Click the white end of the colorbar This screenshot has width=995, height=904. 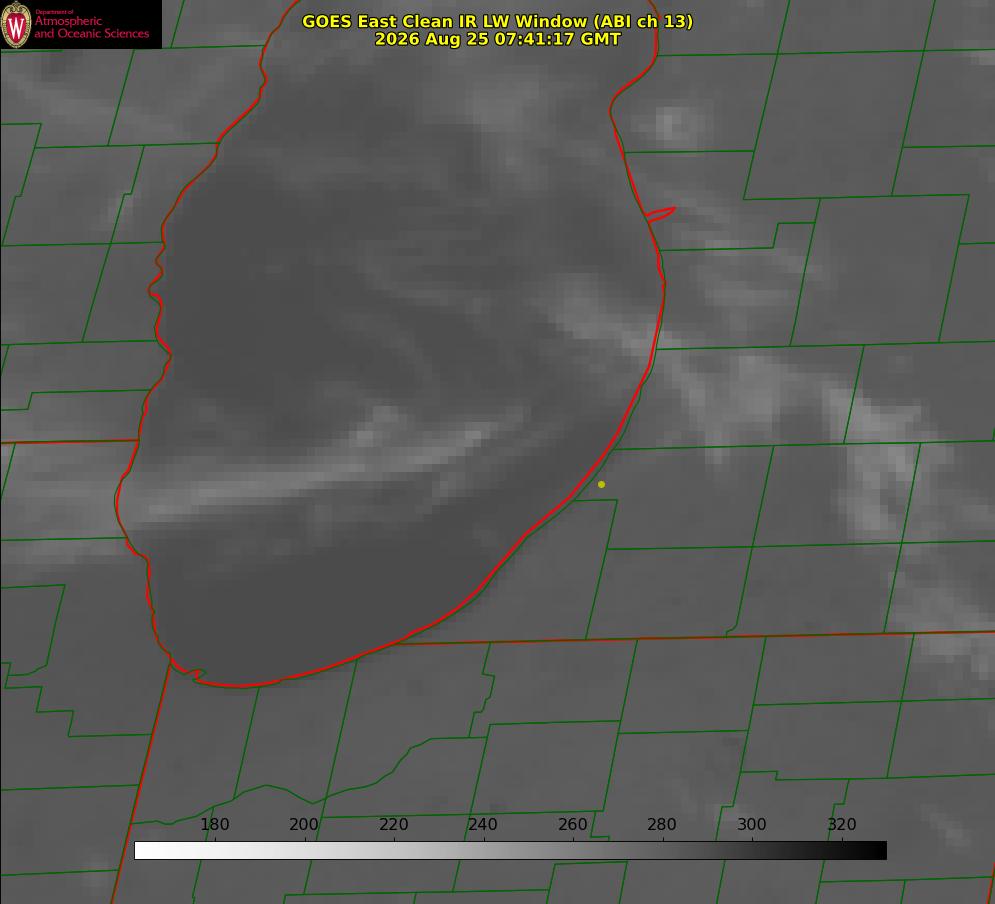coord(143,851)
